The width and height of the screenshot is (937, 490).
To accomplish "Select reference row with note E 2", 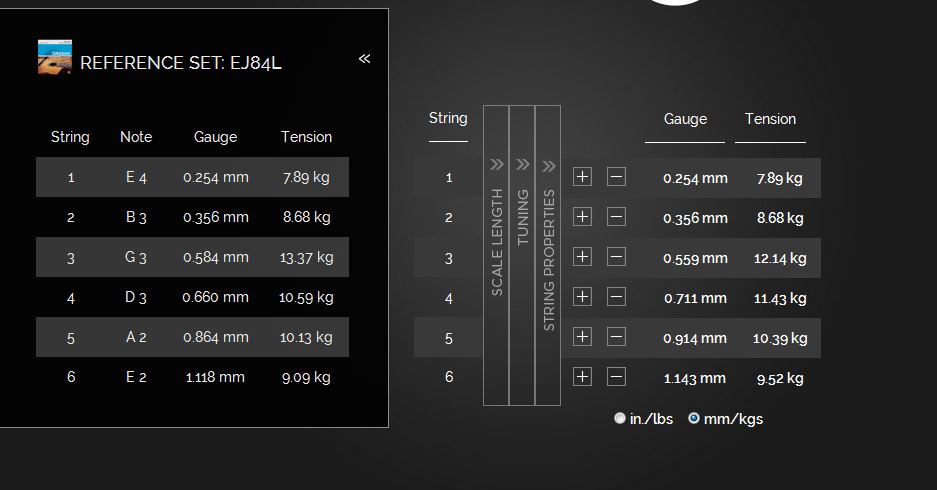I will pyautogui.click(x=192, y=377).
